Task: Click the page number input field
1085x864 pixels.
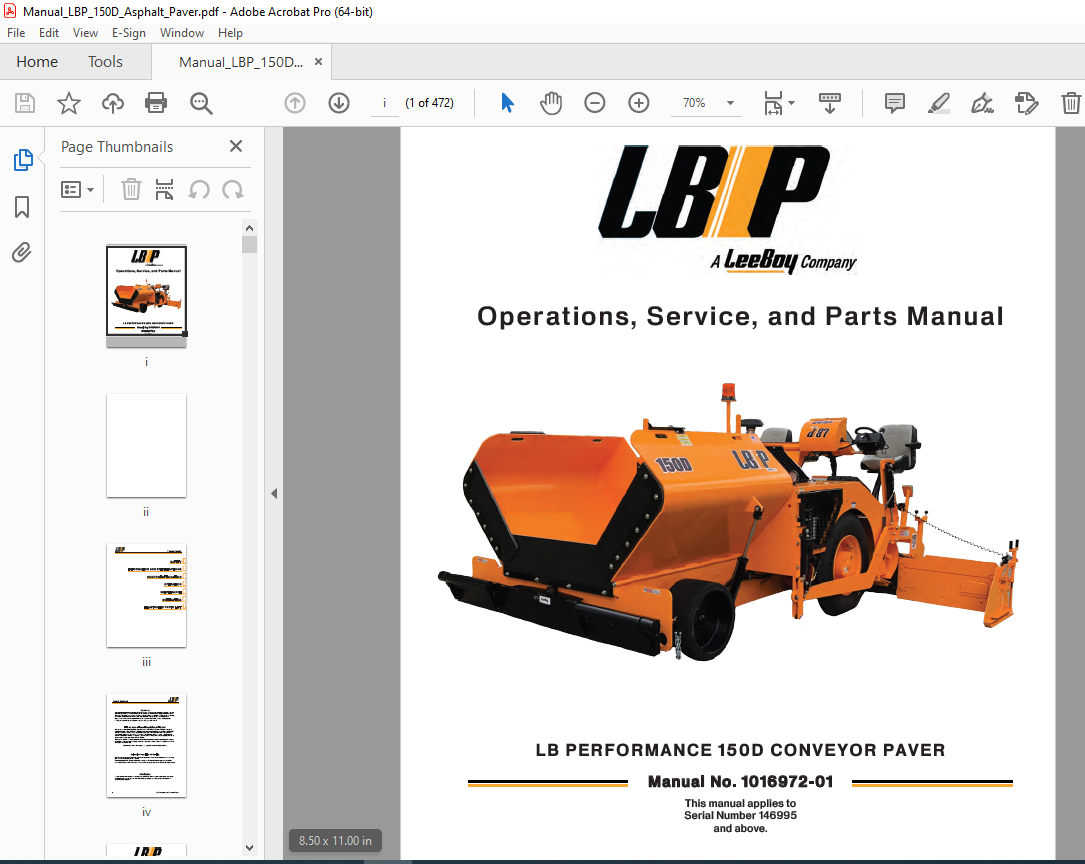Action: point(385,103)
